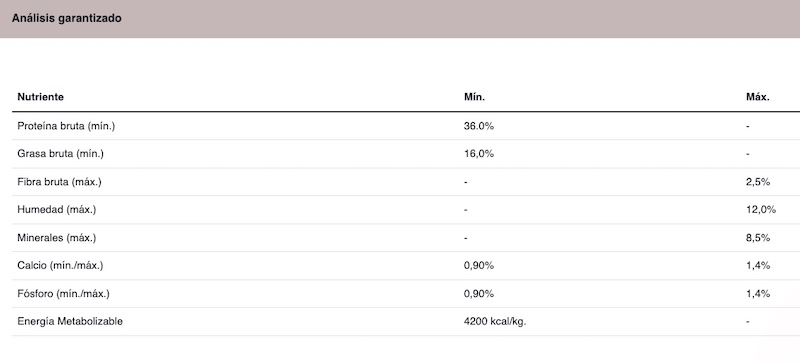Image resolution: width=800 pixels, height=363 pixels.
Task: Click the Análisis garantizado header
Action: [67, 18]
